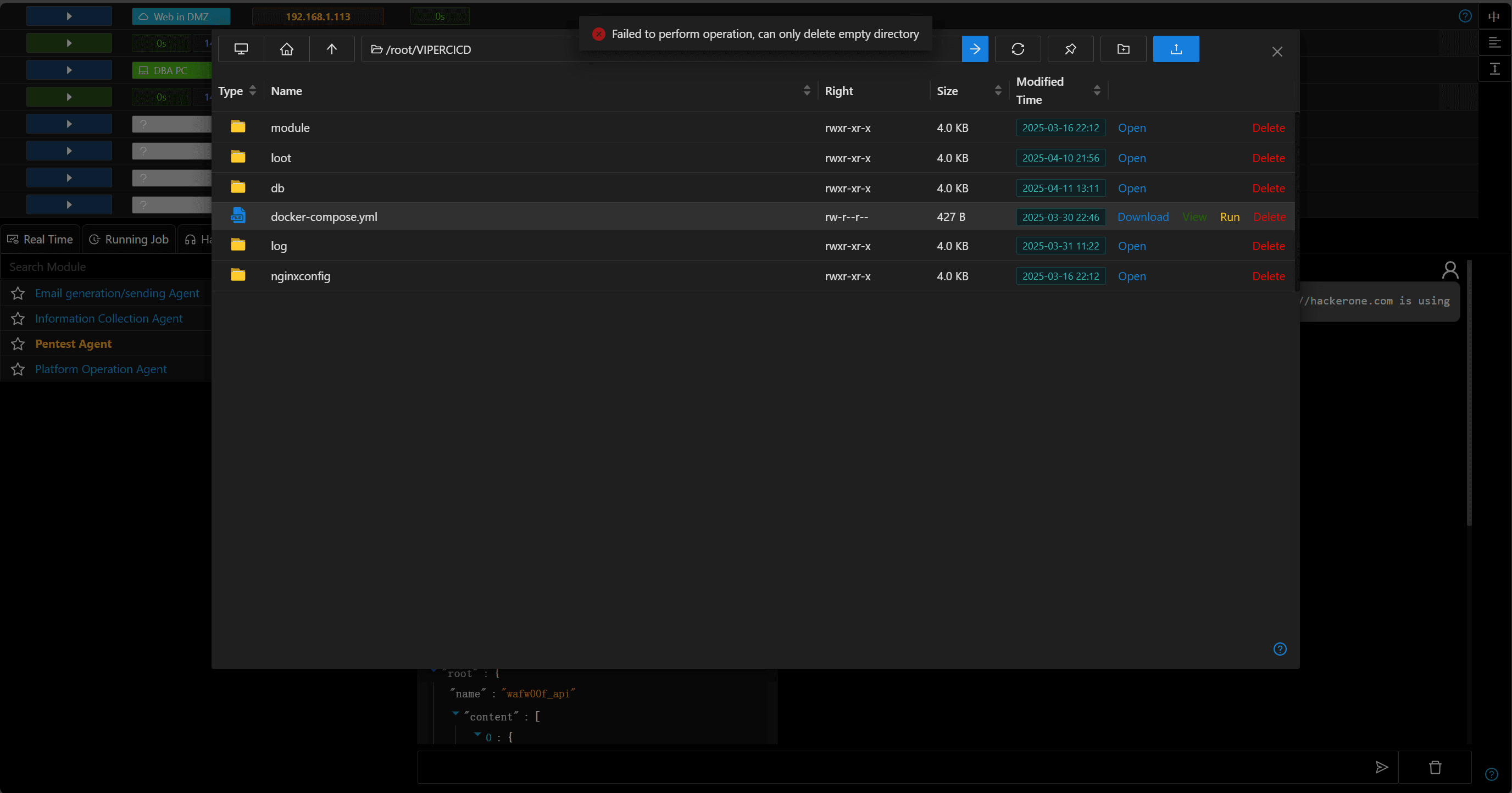Go up one directory level
This screenshot has height=793, width=1512.
pos(332,49)
